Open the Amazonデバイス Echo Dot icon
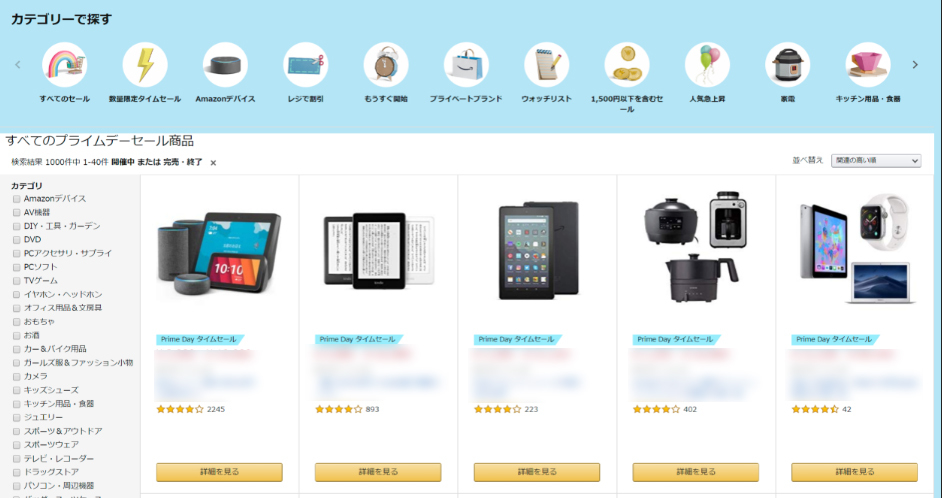Image resolution: width=942 pixels, height=498 pixels. coord(225,65)
